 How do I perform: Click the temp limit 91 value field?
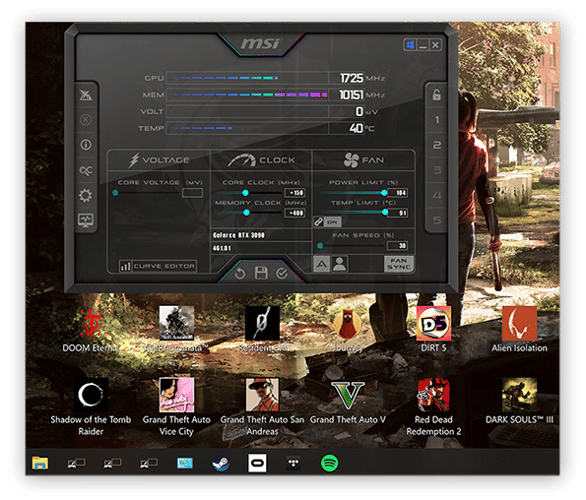tap(398, 213)
